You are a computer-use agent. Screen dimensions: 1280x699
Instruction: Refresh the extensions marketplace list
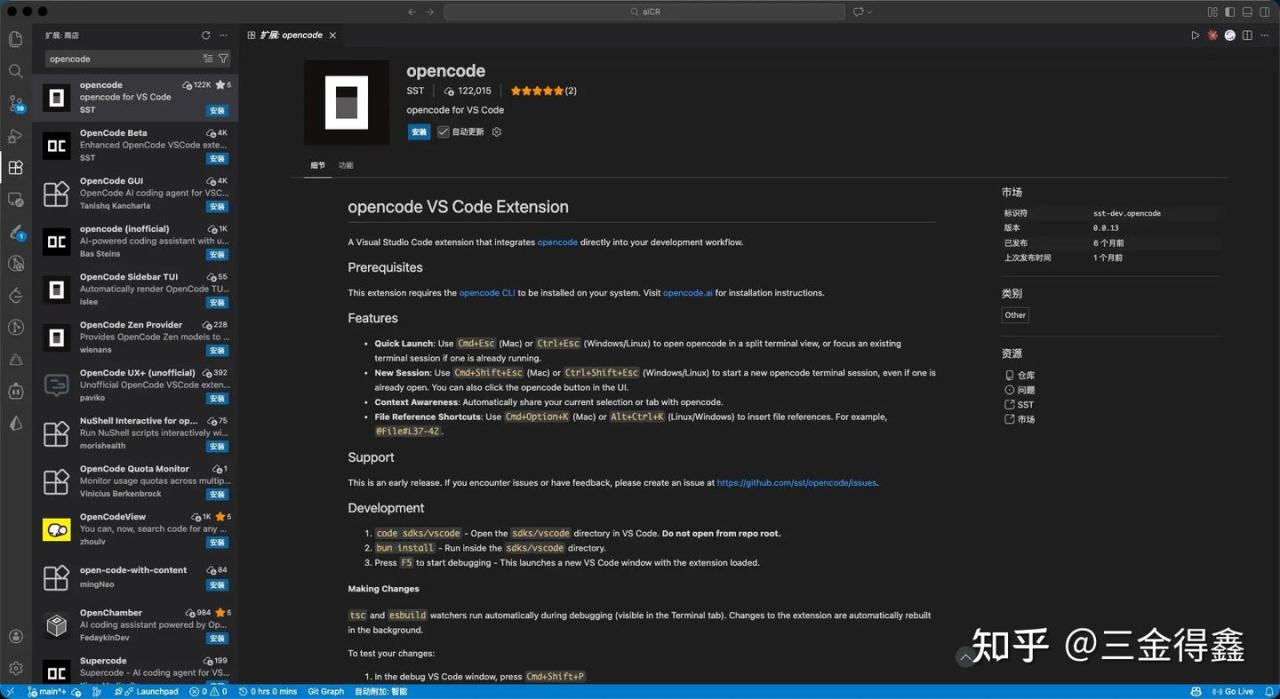(x=206, y=35)
